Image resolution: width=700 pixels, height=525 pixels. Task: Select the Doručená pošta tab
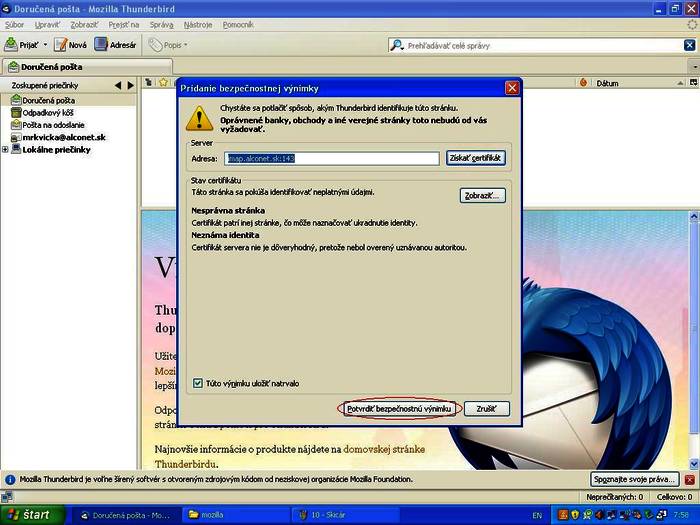coord(87,67)
